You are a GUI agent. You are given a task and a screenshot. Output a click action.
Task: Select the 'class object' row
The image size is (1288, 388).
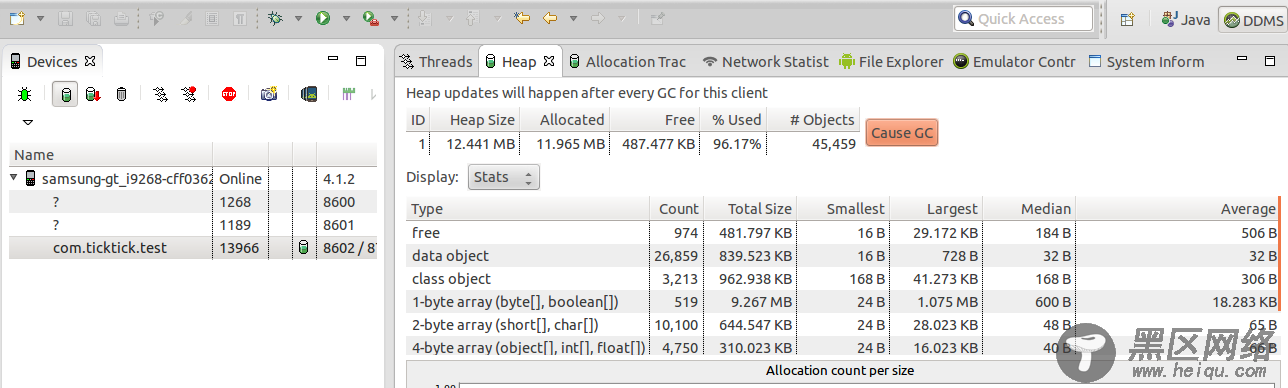(x=843, y=278)
